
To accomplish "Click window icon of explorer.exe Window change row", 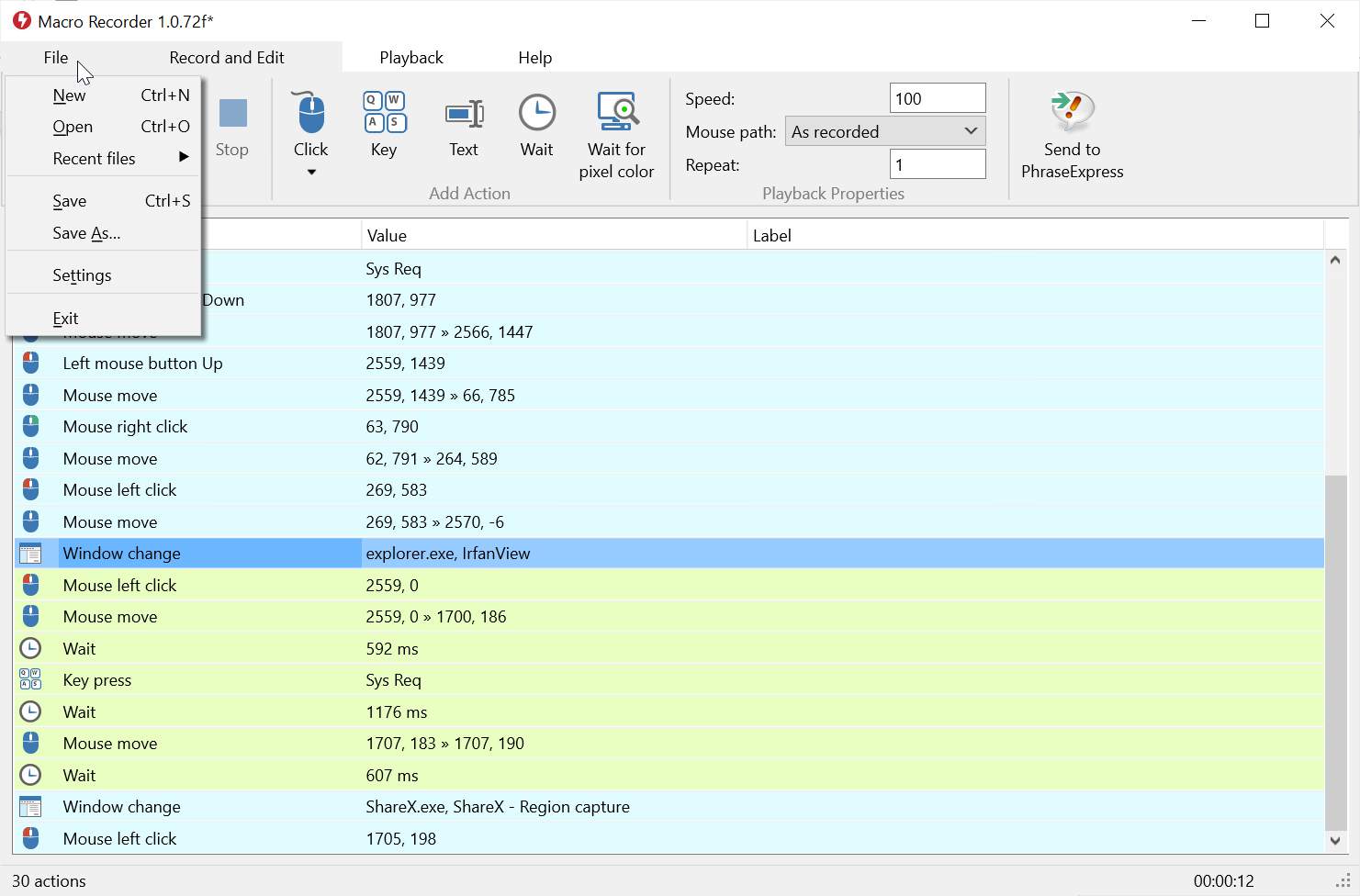I will click(30, 554).
